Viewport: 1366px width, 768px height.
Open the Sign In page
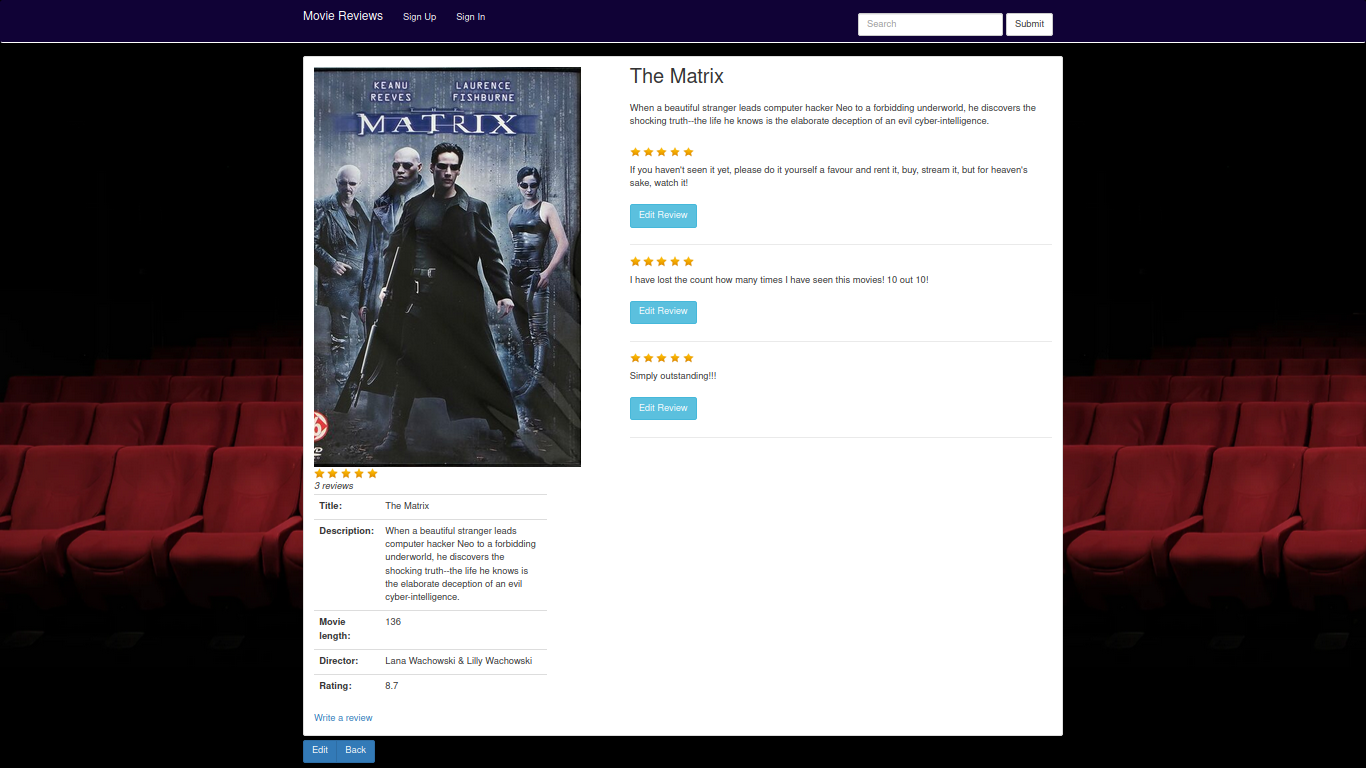pos(471,17)
